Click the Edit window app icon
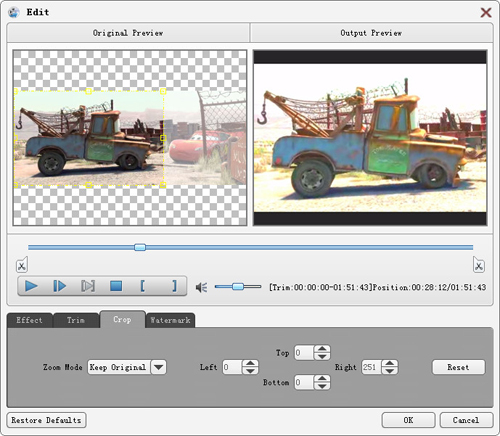Screen dimensions: 500x436 [14, 13]
